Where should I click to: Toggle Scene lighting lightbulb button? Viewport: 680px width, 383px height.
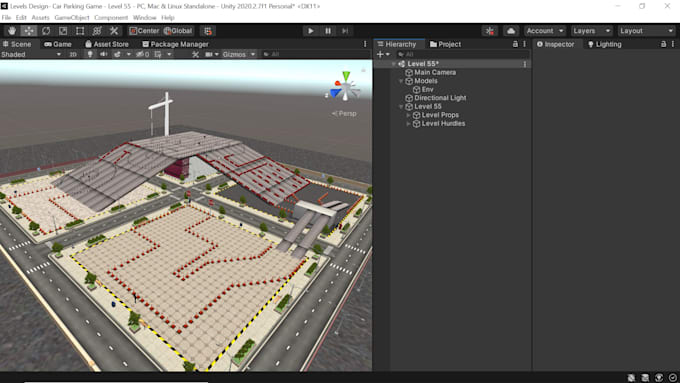pyautogui.click(x=90, y=54)
